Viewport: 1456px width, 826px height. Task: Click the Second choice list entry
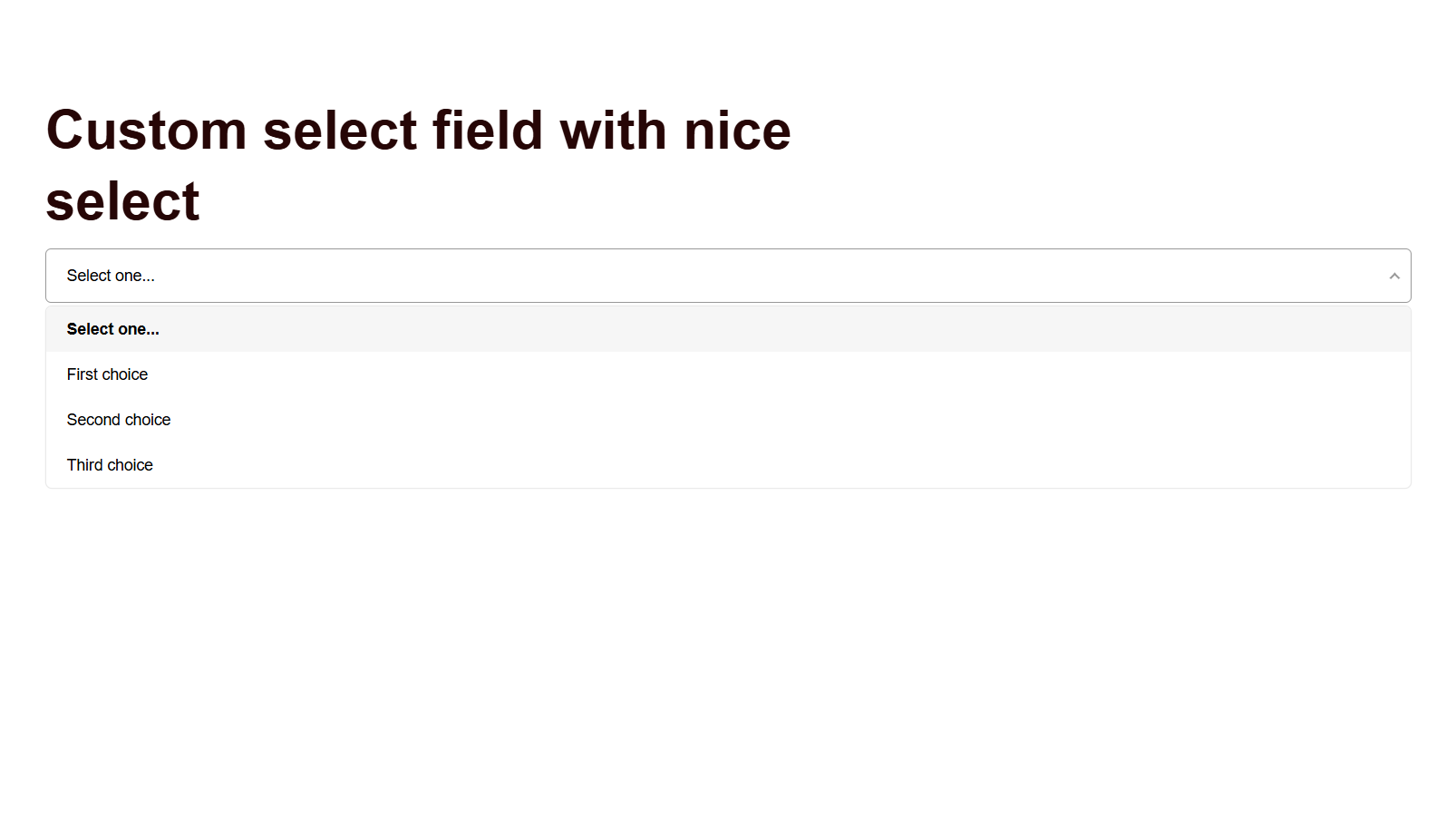tap(119, 420)
